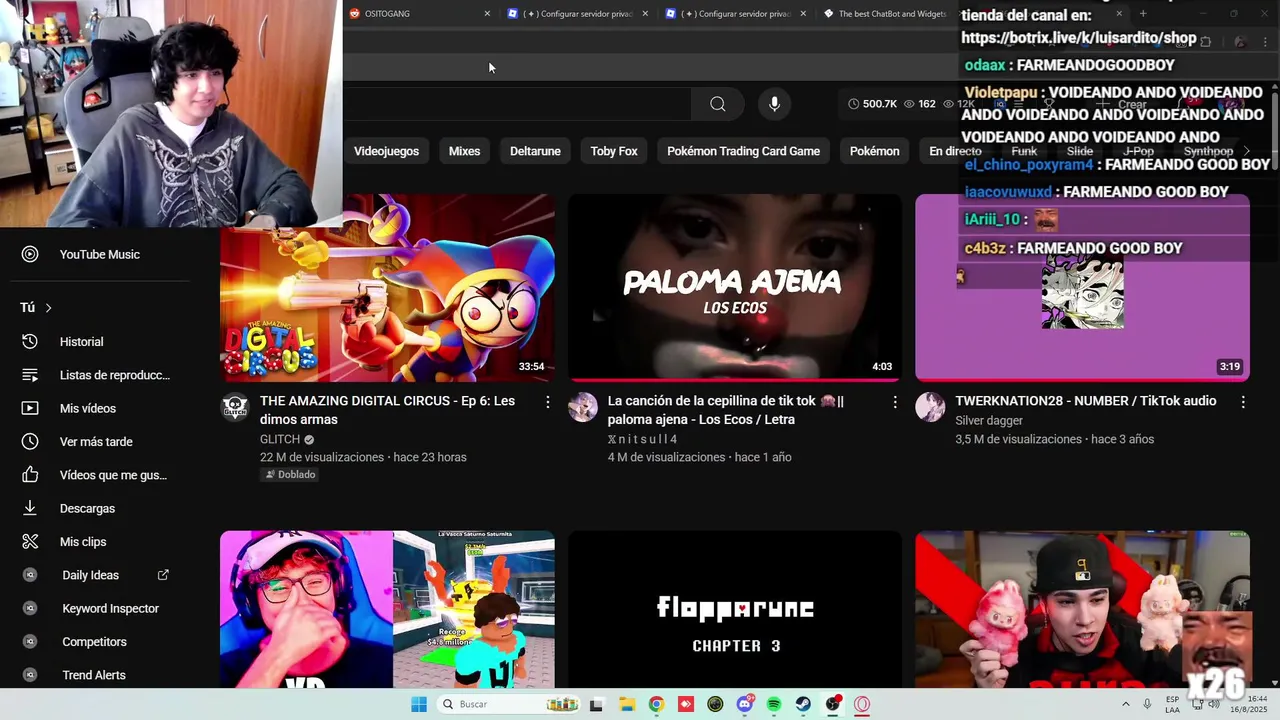
Task: Expand the Tú section chevron
Action: [x=48, y=308]
